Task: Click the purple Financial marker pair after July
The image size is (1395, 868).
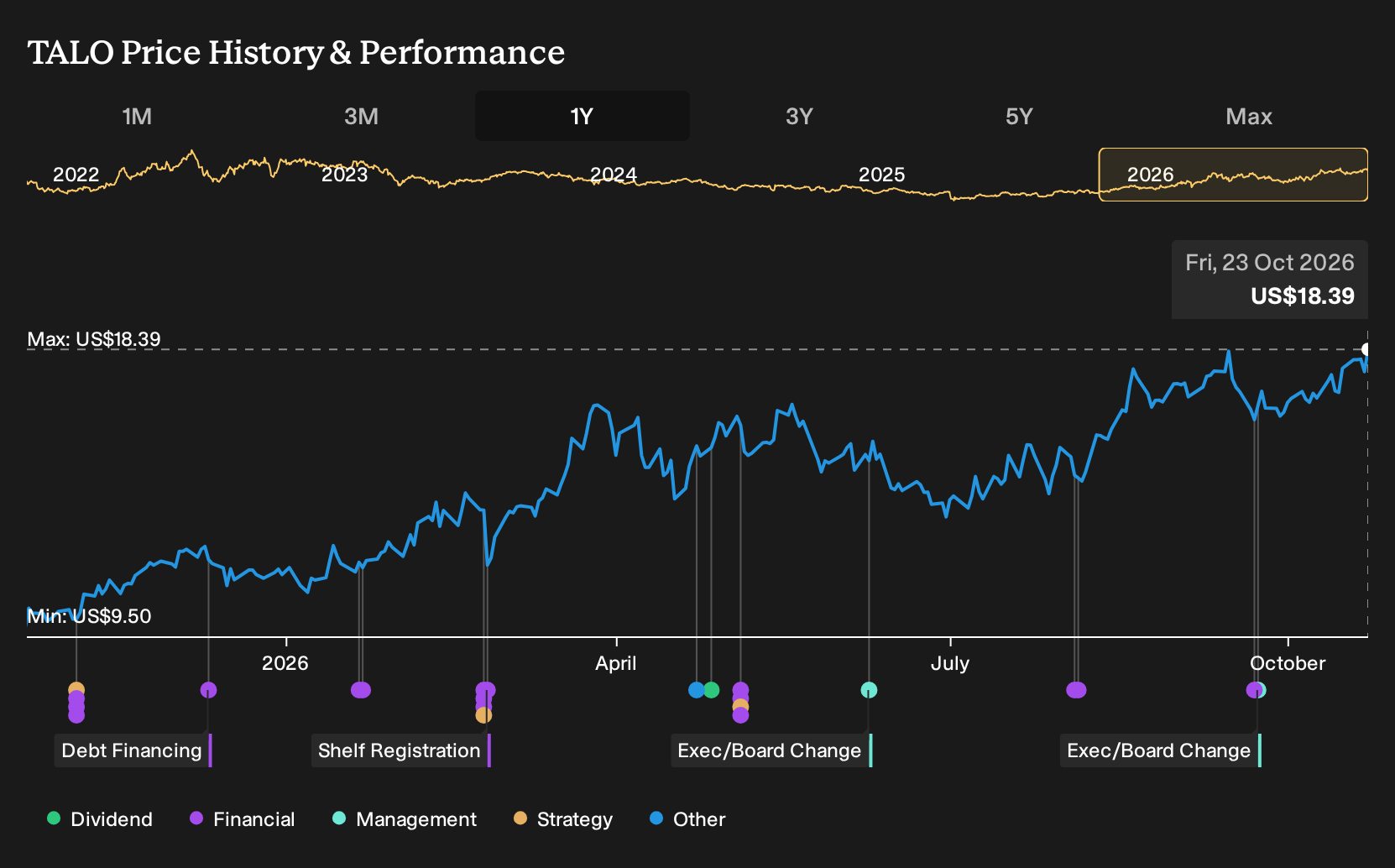Action: pos(1076,690)
